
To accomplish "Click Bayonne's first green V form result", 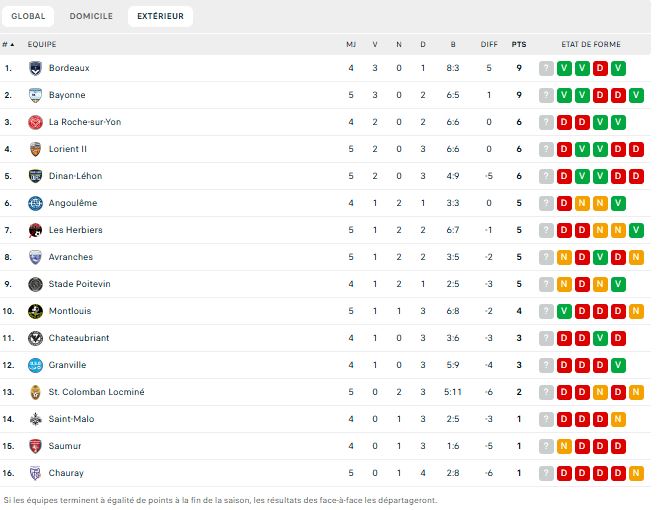I will point(564,95).
